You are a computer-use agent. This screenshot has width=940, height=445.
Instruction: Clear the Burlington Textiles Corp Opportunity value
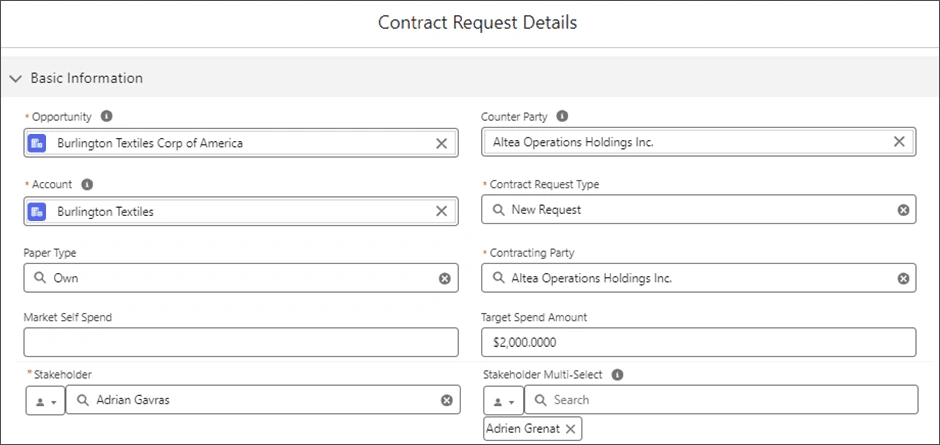click(x=441, y=143)
